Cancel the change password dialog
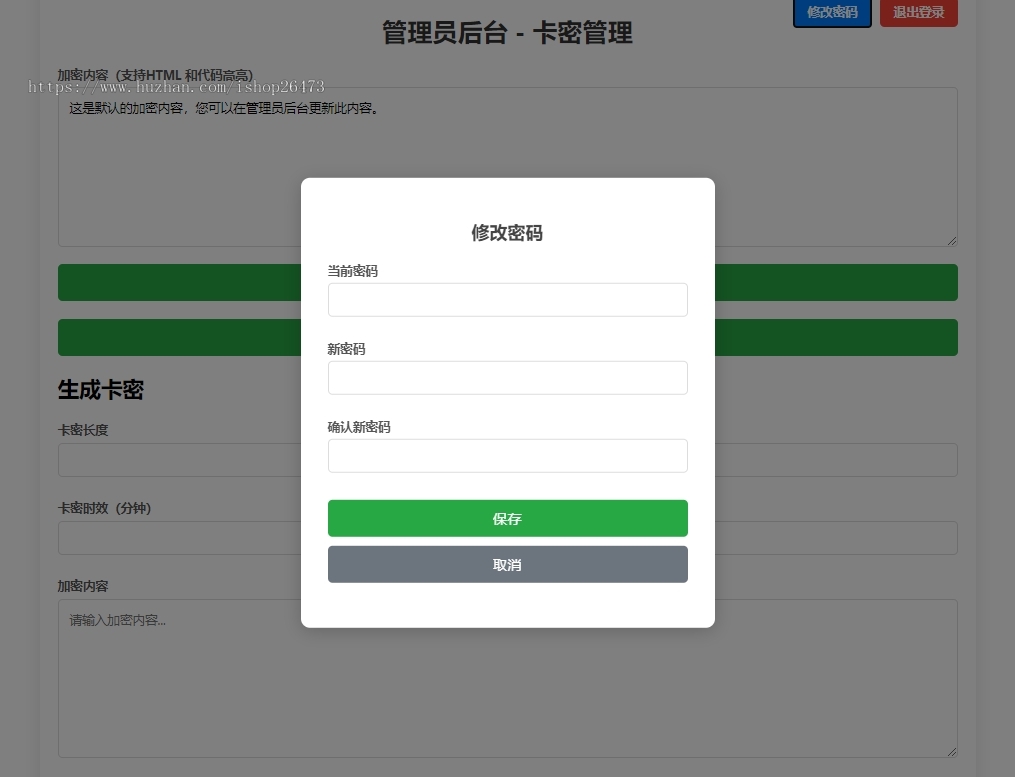 pos(508,565)
